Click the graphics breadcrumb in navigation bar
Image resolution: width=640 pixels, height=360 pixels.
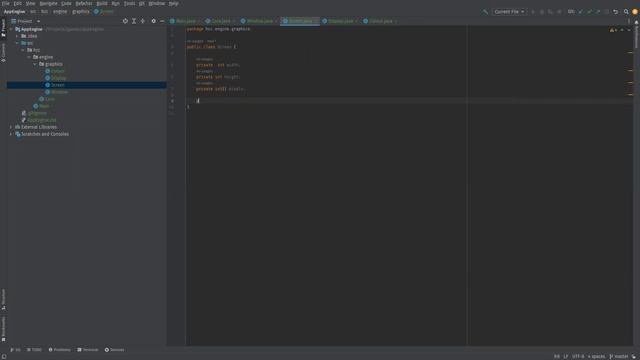point(81,12)
